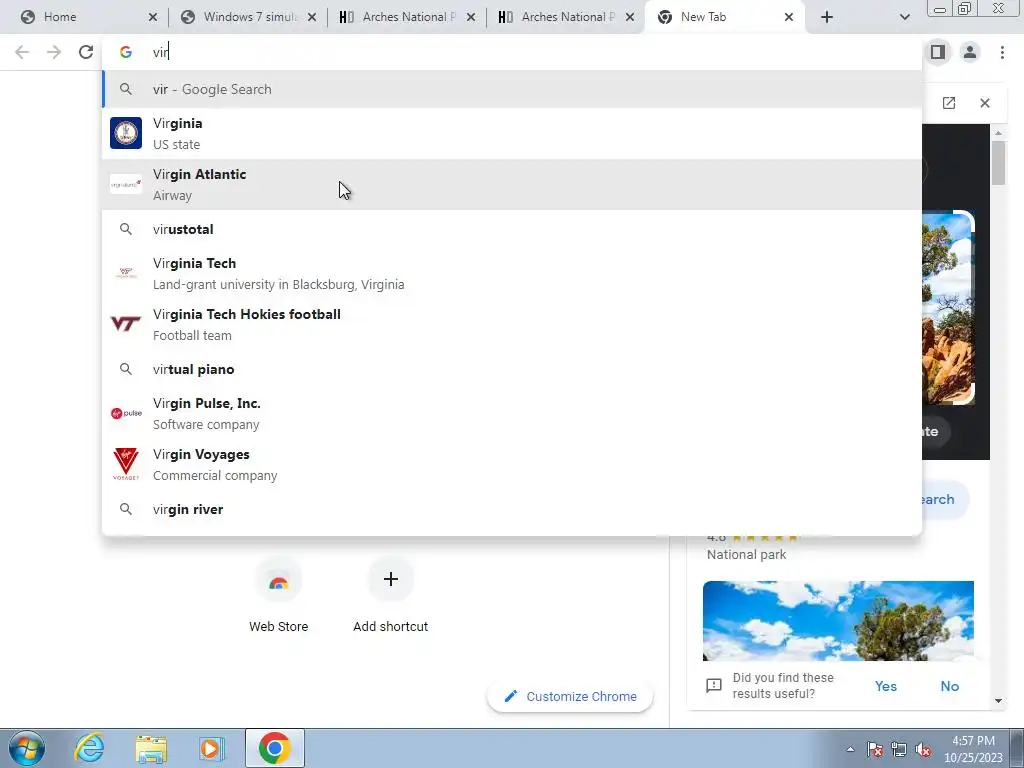This screenshot has height=768, width=1024.
Task: Choose the Virgin Atlantic Airway suggestion
Action: pyautogui.click(x=512, y=184)
